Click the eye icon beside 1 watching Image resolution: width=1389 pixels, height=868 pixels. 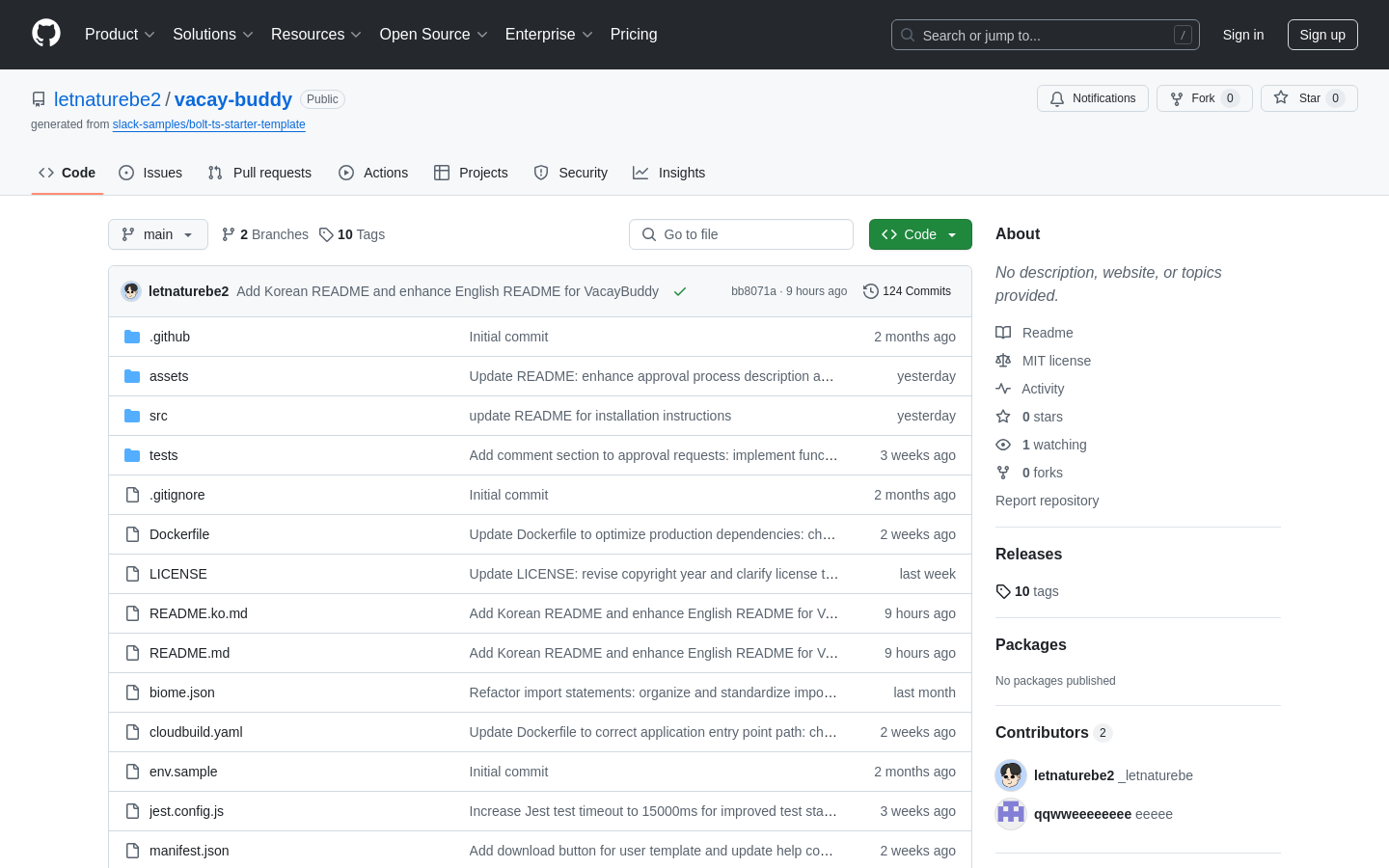1003,445
